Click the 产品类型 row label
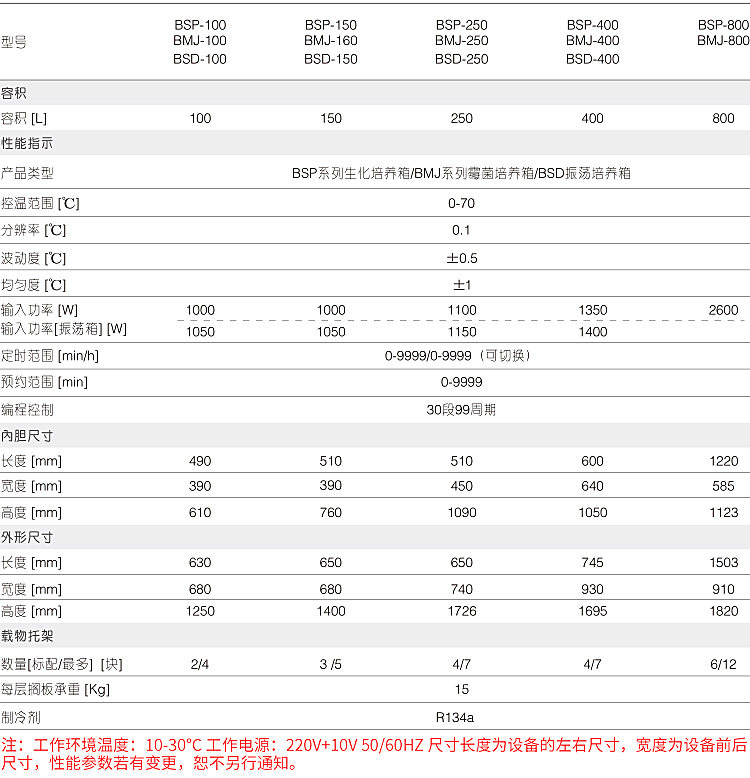Viewport: 750px width, 778px height. click(27, 173)
